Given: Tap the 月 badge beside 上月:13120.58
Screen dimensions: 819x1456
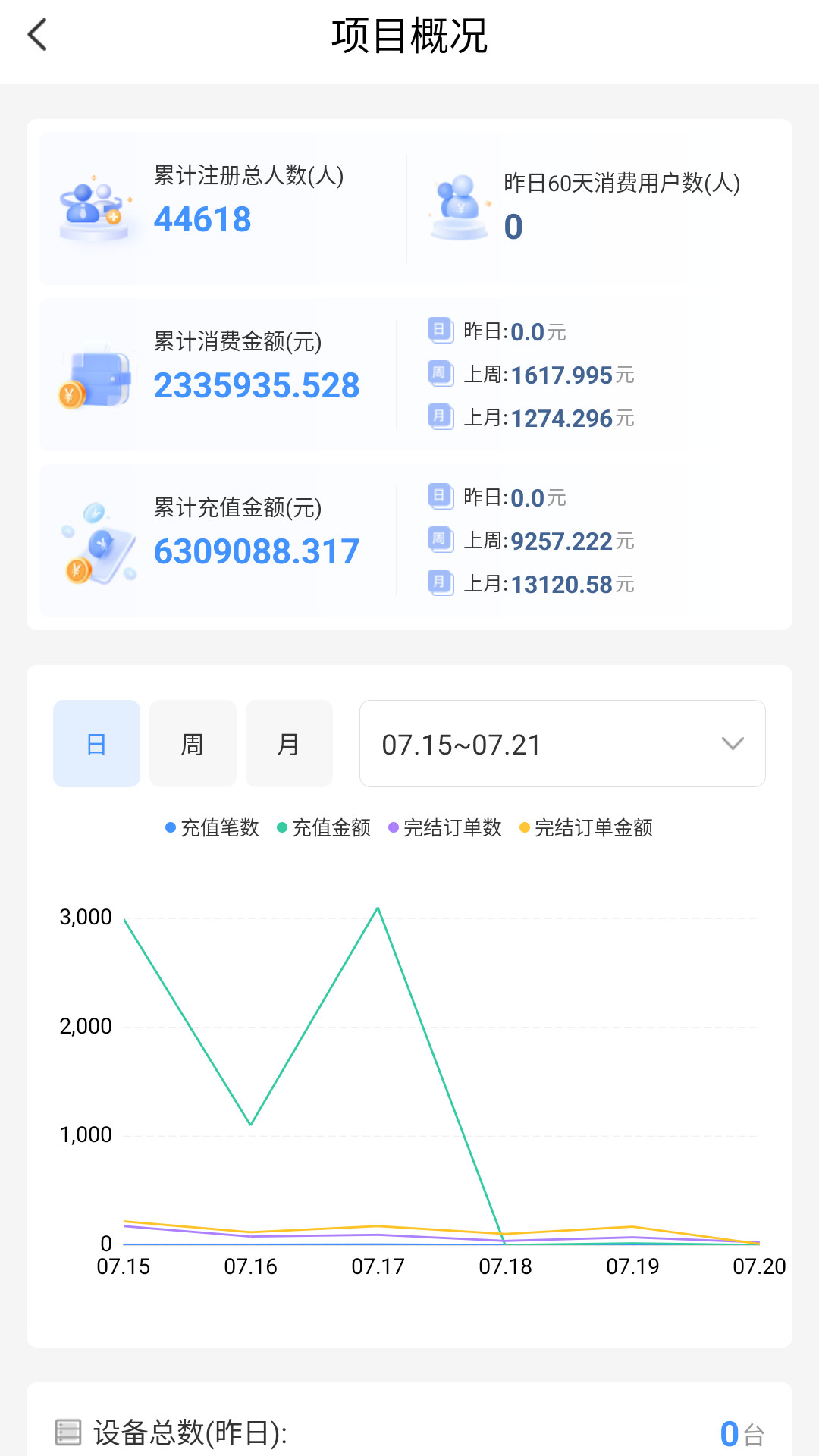Looking at the screenshot, I should [439, 582].
